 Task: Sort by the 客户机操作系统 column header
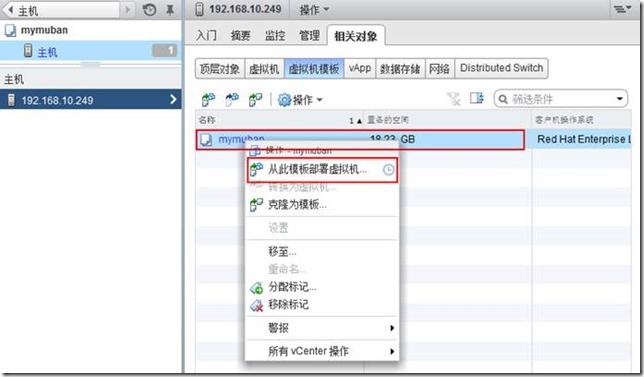pyautogui.click(x=582, y=120)
